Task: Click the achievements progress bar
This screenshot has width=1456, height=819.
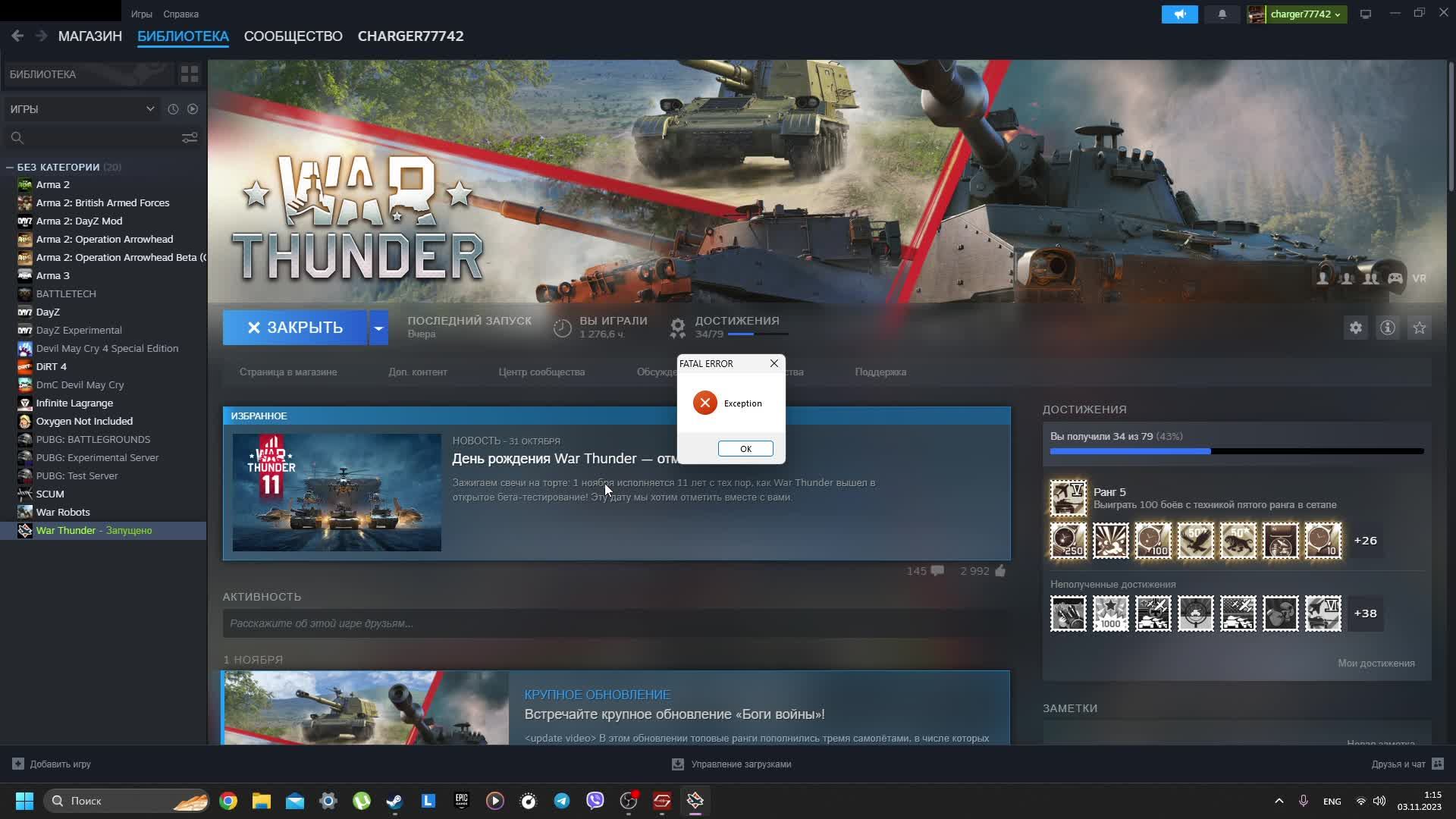Action: (1236, 451)
